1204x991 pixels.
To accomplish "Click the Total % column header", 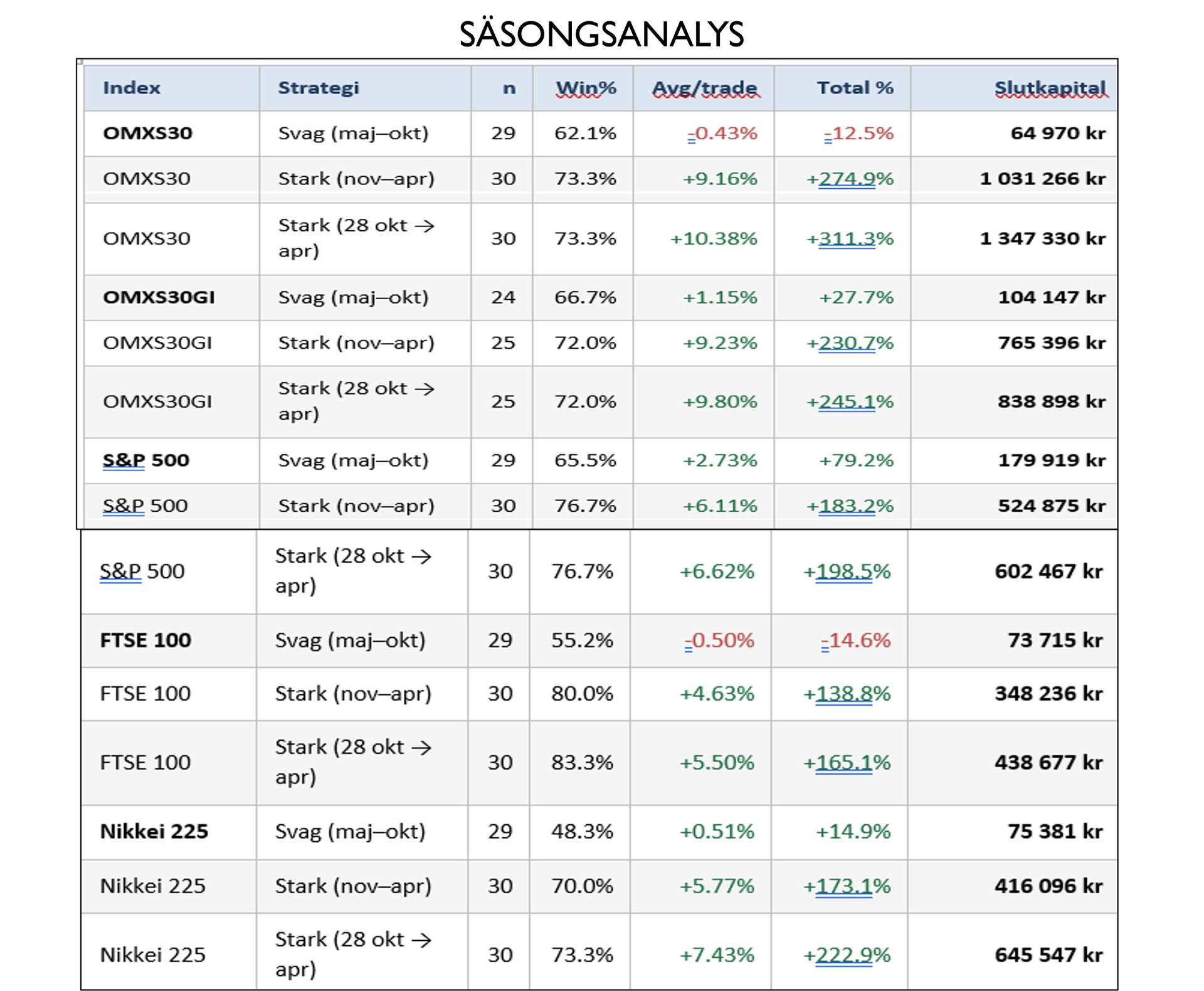I will pyautogui.click(x=855, y=88).
